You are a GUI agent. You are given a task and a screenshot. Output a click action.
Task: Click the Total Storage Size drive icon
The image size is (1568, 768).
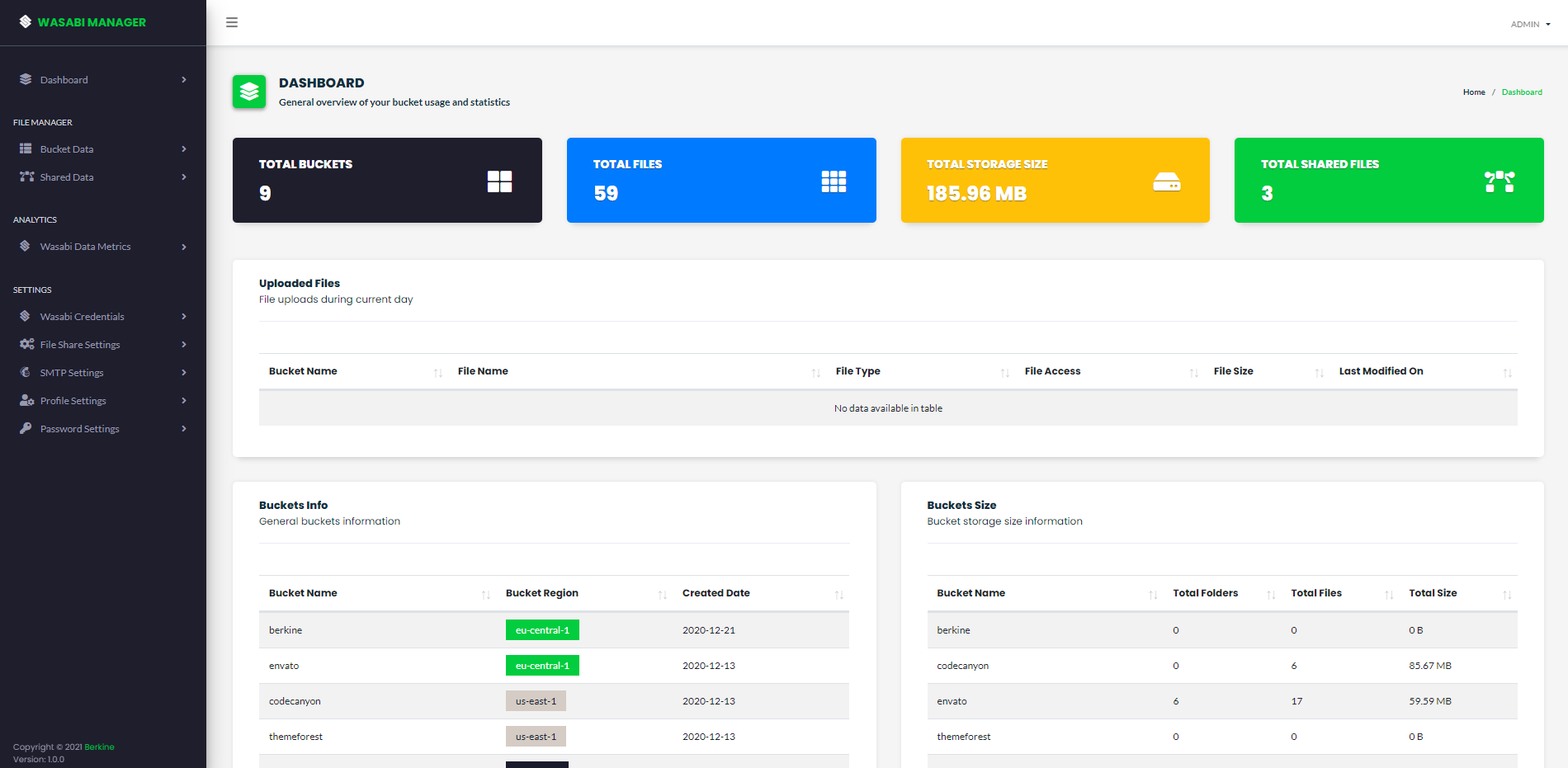coord(1166,182)
